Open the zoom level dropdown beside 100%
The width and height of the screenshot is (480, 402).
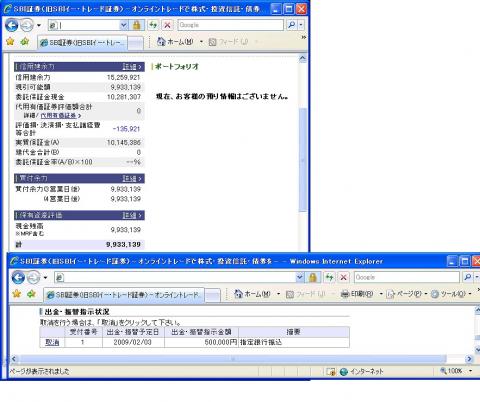(470, 371)
